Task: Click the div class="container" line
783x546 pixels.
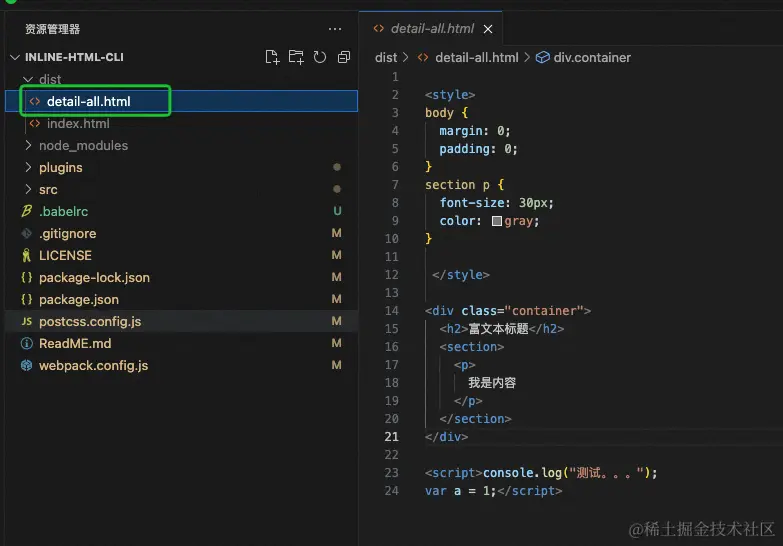Action: point(508,311)
